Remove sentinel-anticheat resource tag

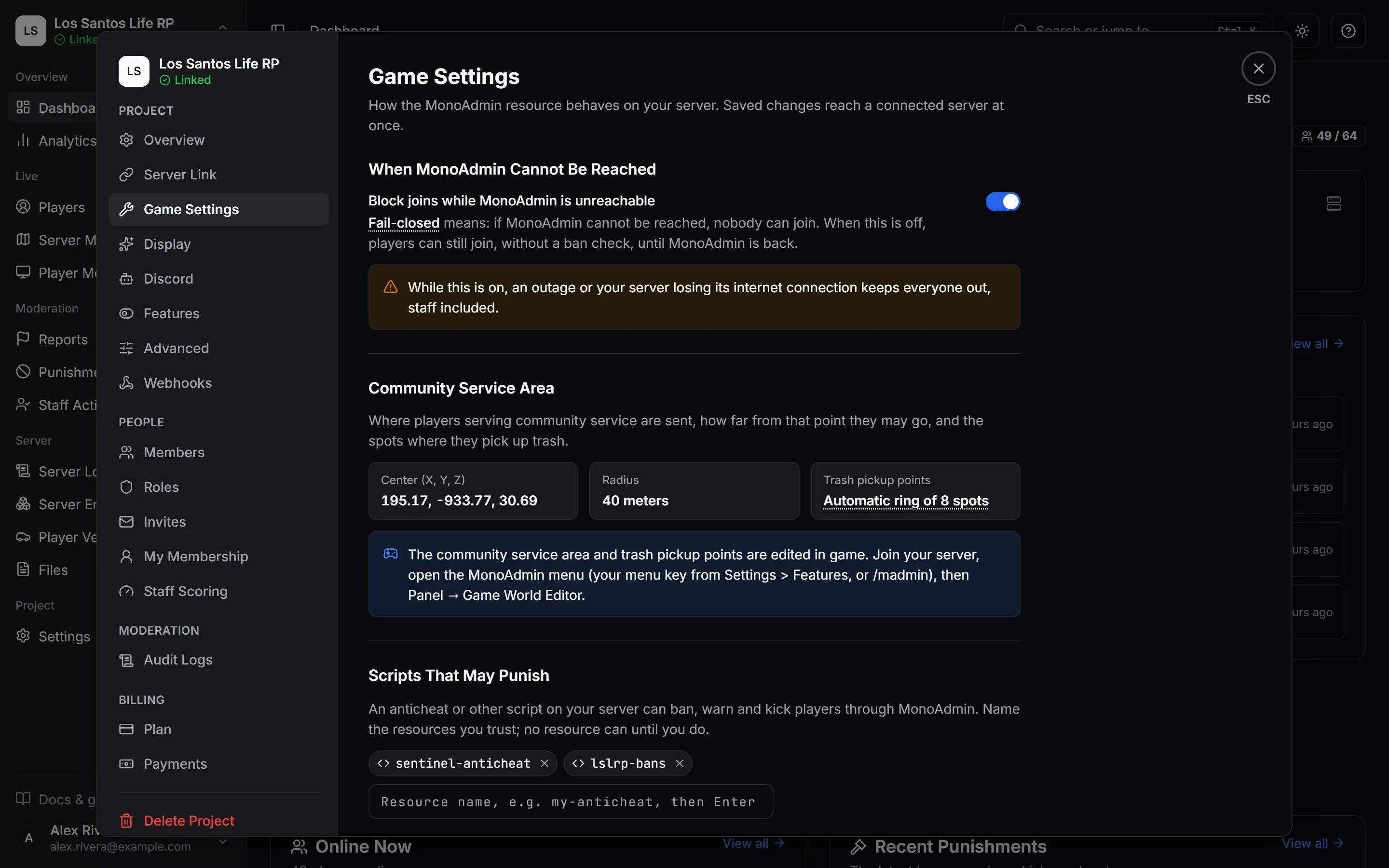544,763
